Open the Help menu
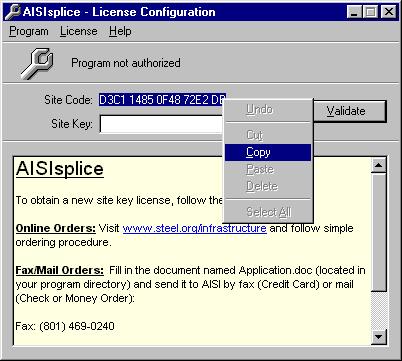Image resolution: width=402 pixels, height=361 pixels. coord(120,31)
